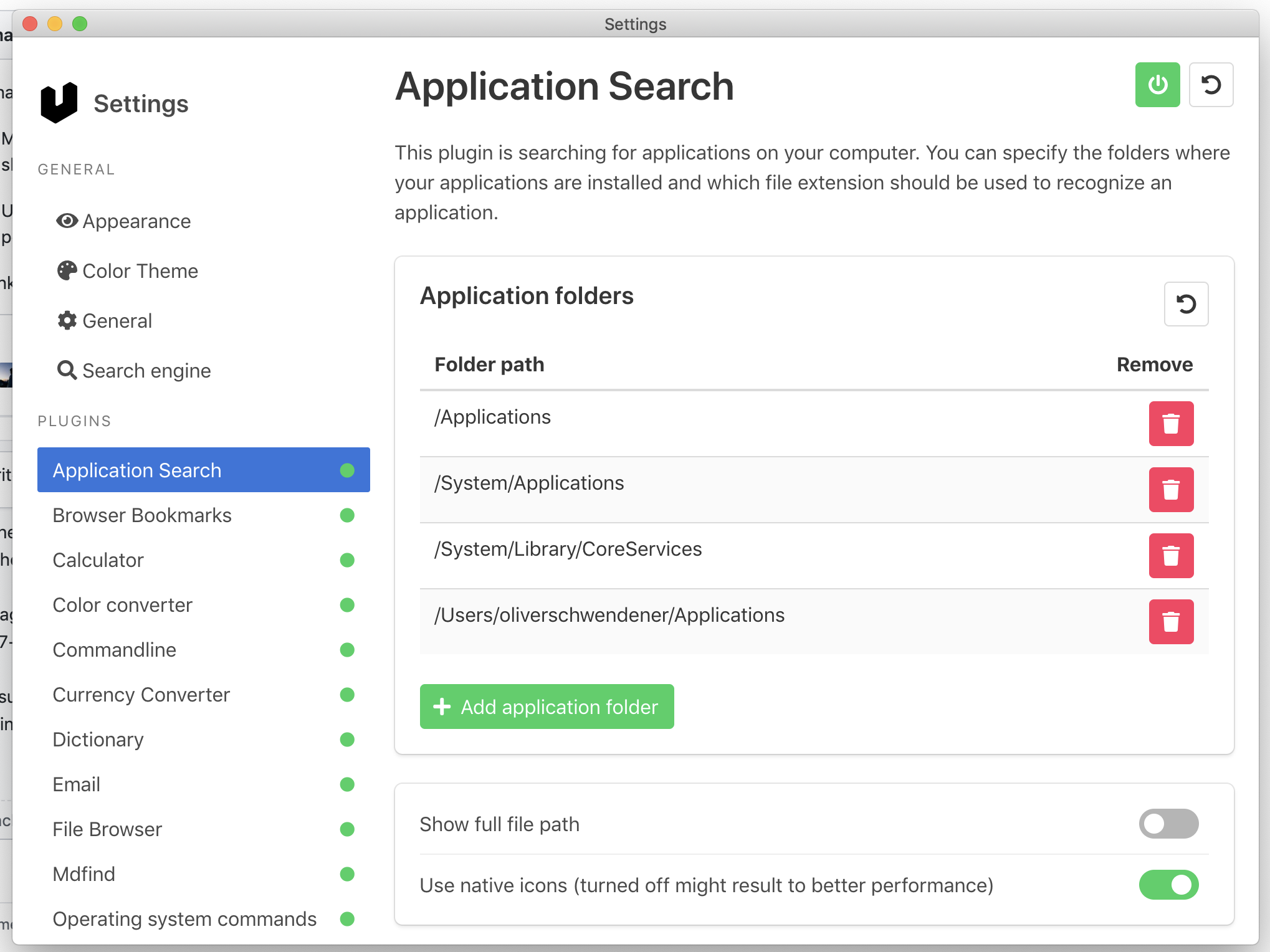The width and height of the screenshot is (1270, 952).
Task: Reset Application folders with the undo icon
Action: click(1185, 304)
